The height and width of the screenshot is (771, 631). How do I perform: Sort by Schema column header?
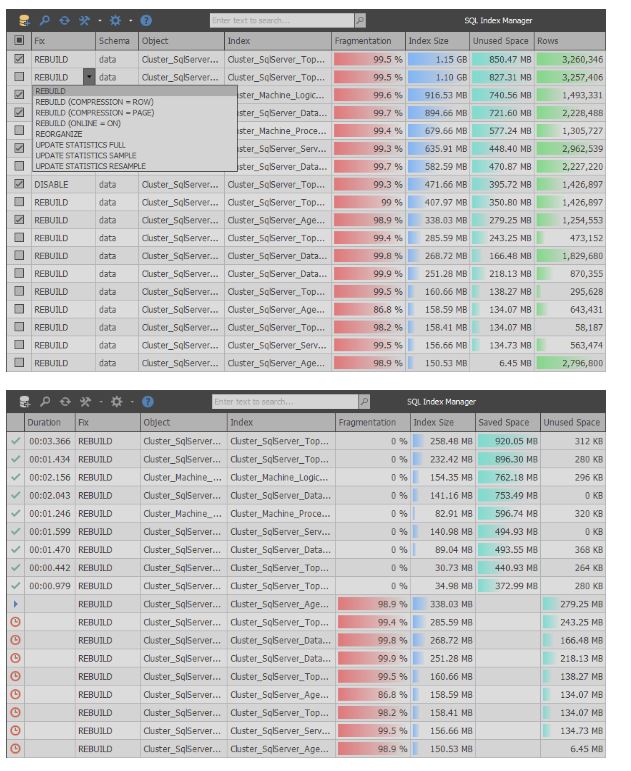(x=117, y=41)
